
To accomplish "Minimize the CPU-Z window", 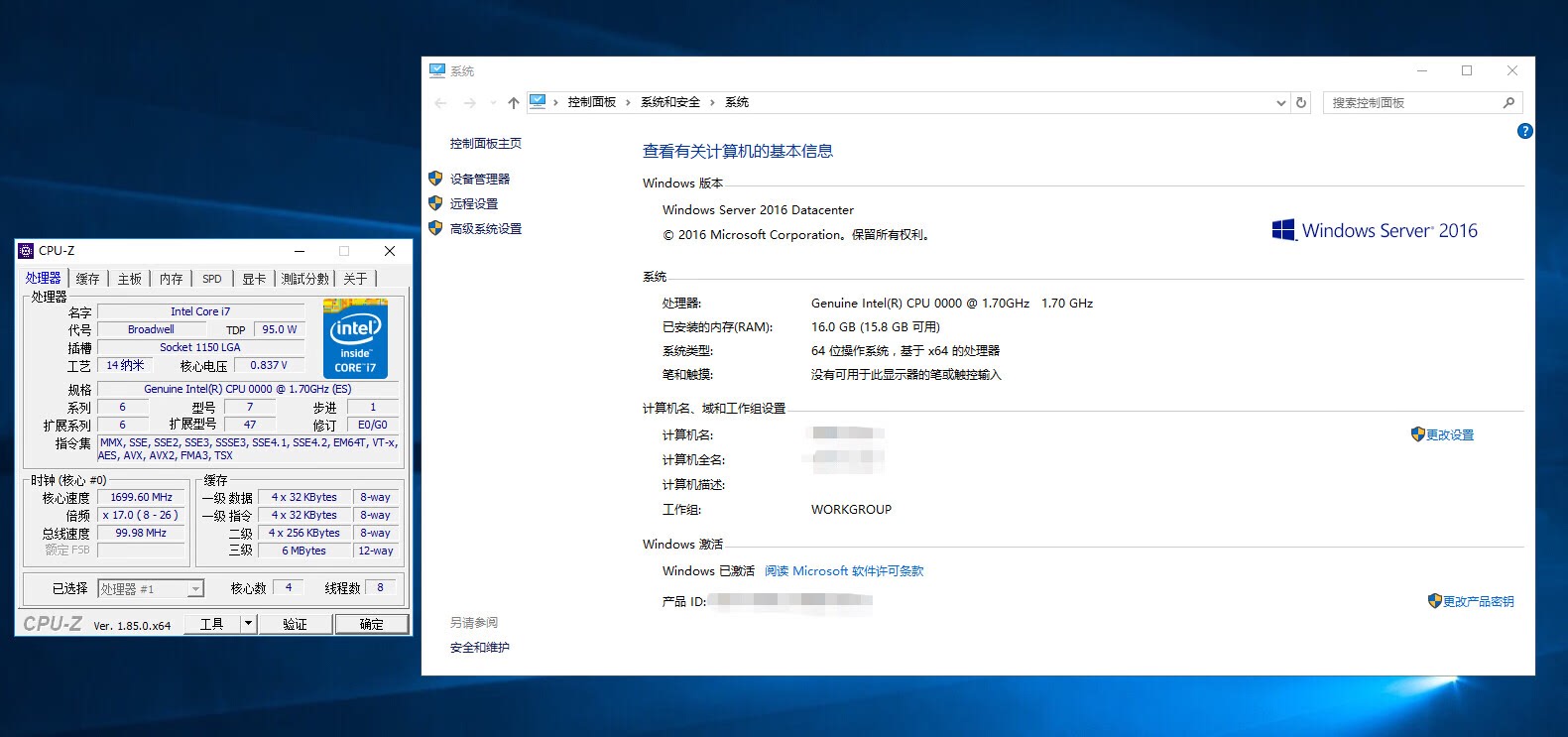I will coord(300,251).
